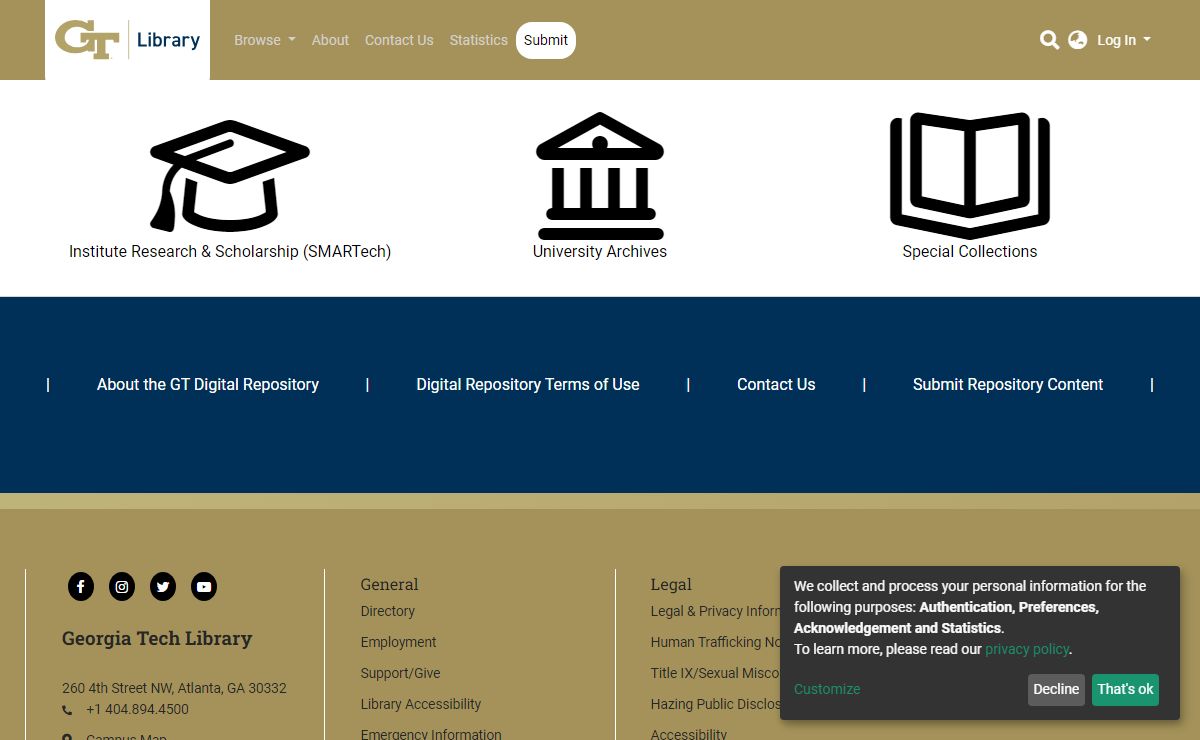Decline cookies with the Decline button
The width and height of the screenshot is (1200, 740).
tap(1056, 689)
